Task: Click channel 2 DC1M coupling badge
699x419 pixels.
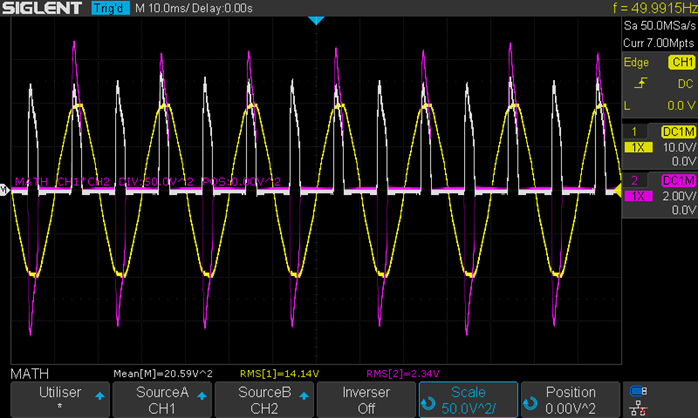Action: click(x=678, y=180)
